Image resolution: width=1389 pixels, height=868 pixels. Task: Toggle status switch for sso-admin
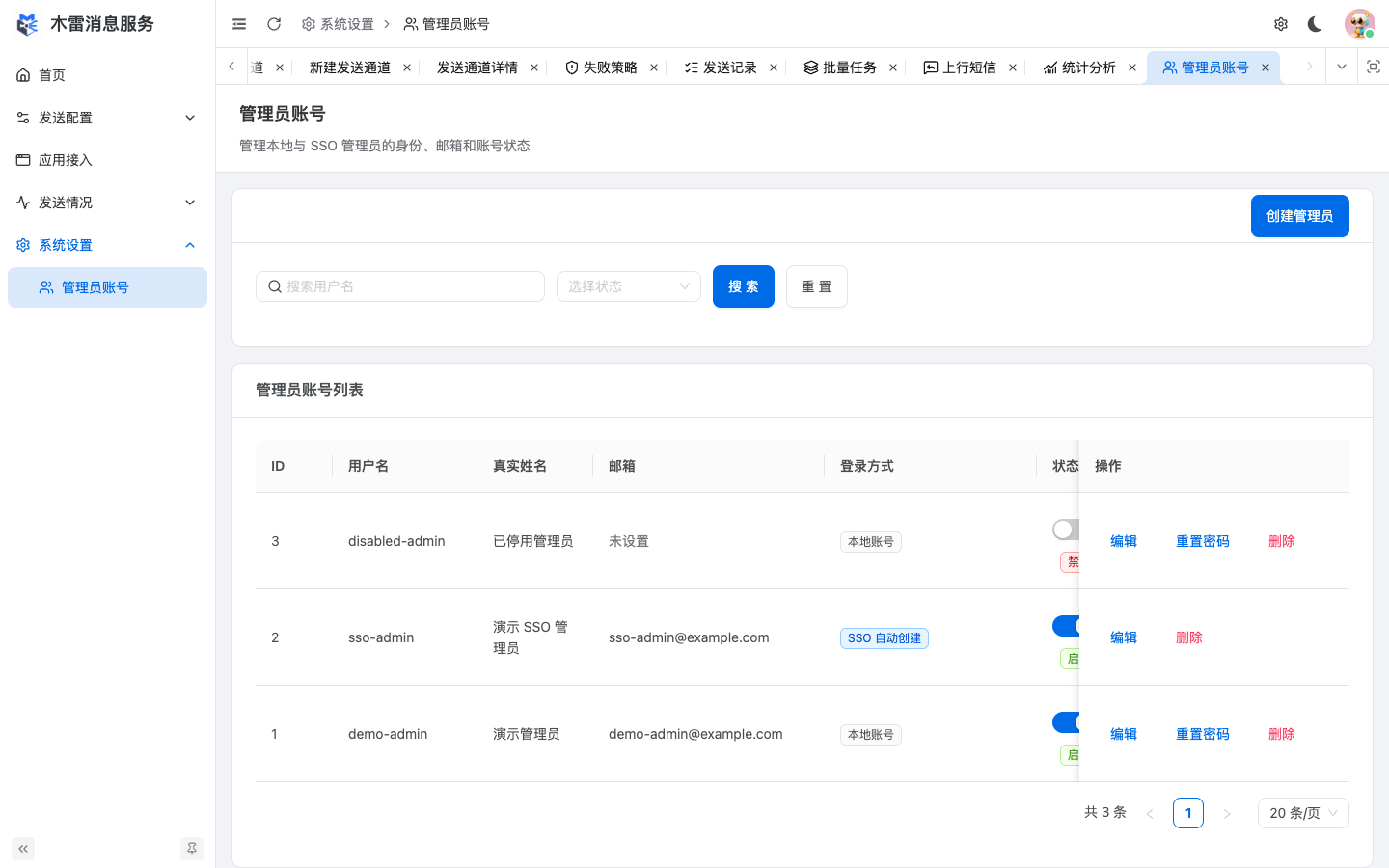[1066, 626]
